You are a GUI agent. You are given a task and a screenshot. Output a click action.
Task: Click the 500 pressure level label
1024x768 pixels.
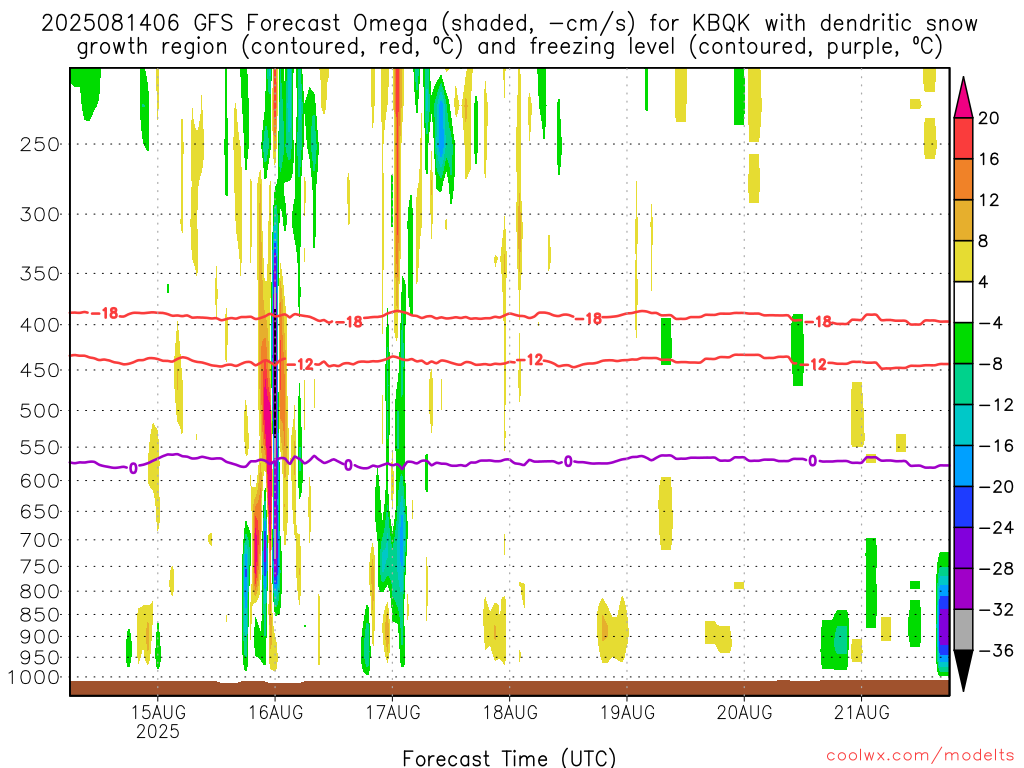[x=40, y=411]
